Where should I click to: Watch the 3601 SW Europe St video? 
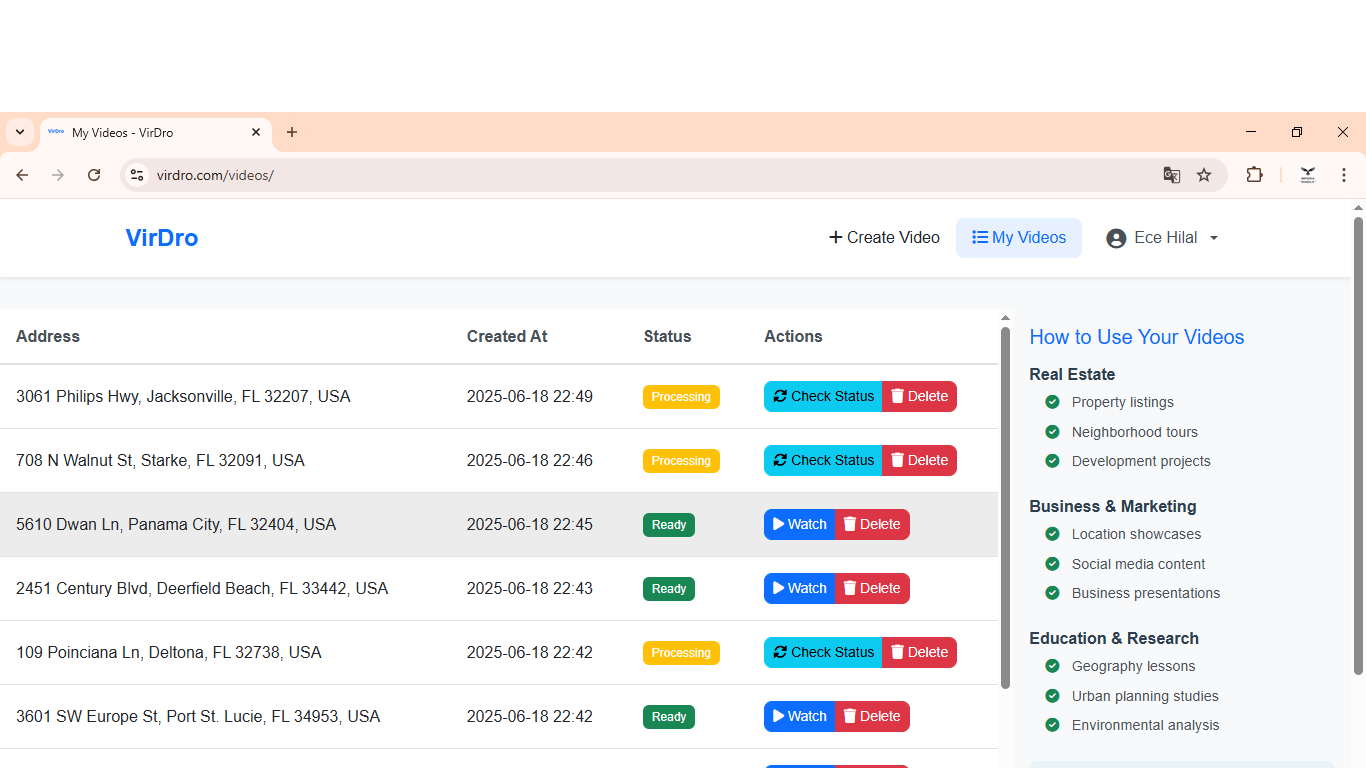[800, 717]
